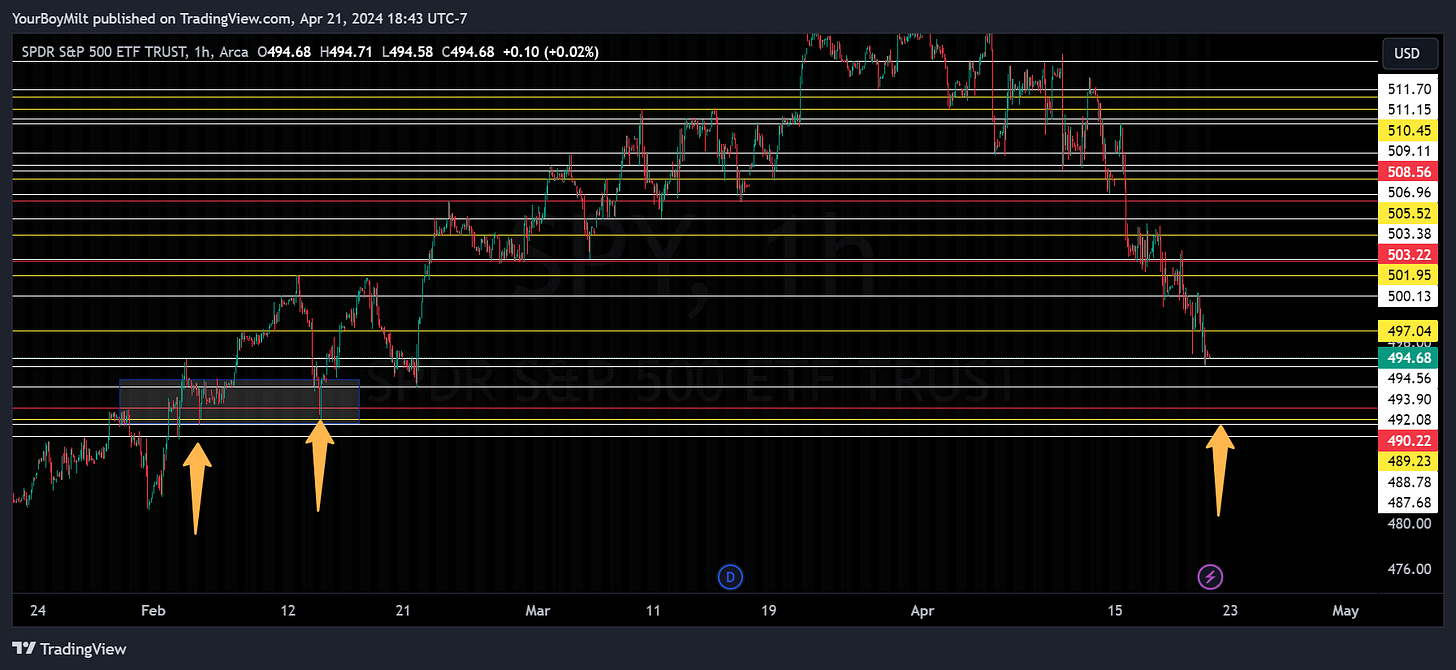Click the 12 date on time axis

(289, 610)
